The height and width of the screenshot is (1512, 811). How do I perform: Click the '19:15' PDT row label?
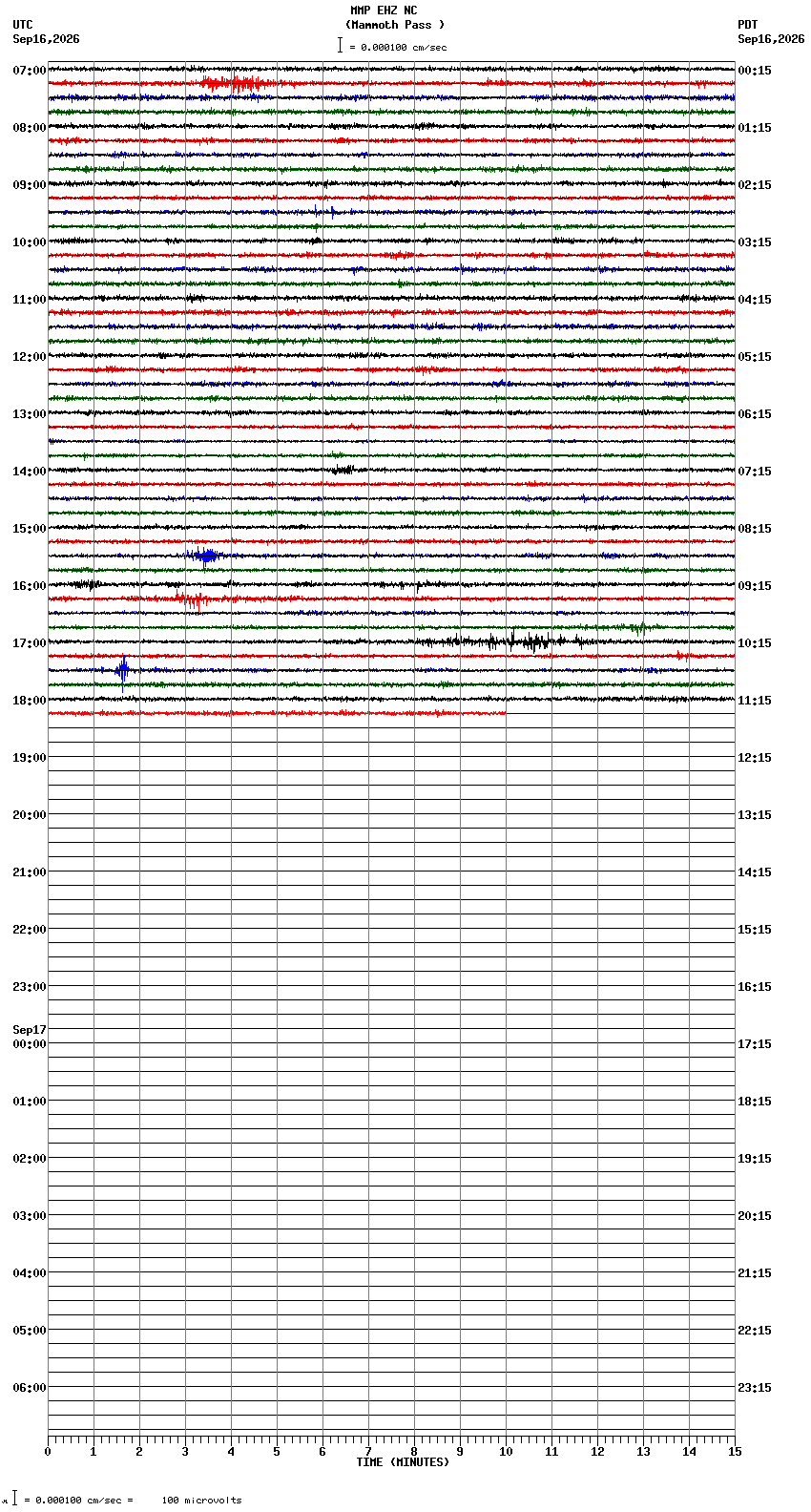pos(755,1159)
